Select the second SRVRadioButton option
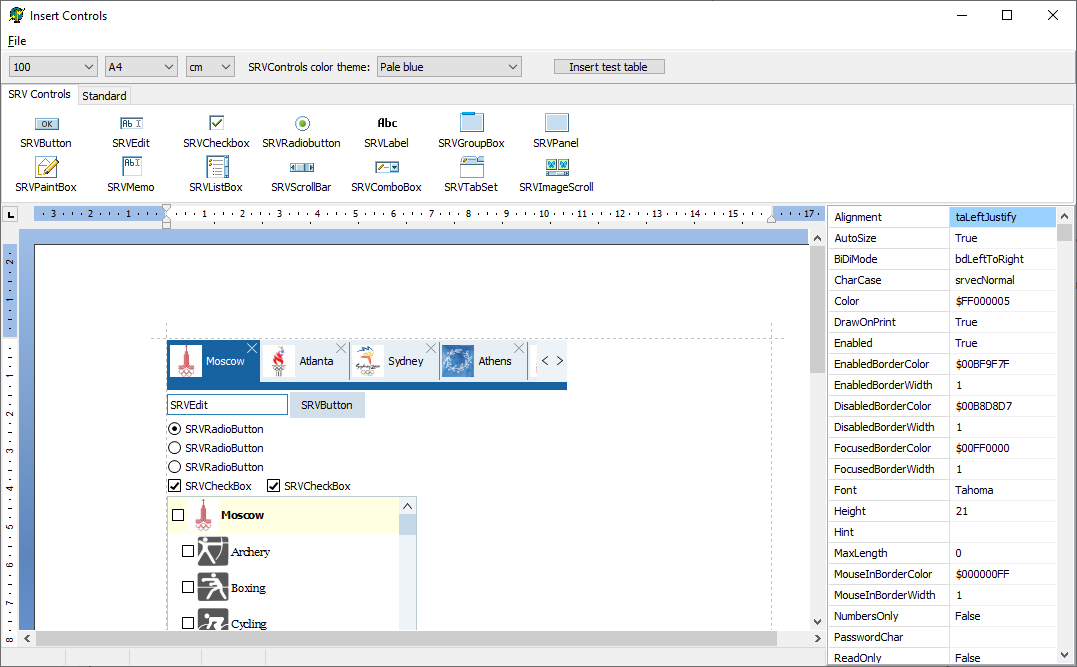Screen dimensions: 1077x667 click(174, 448)
